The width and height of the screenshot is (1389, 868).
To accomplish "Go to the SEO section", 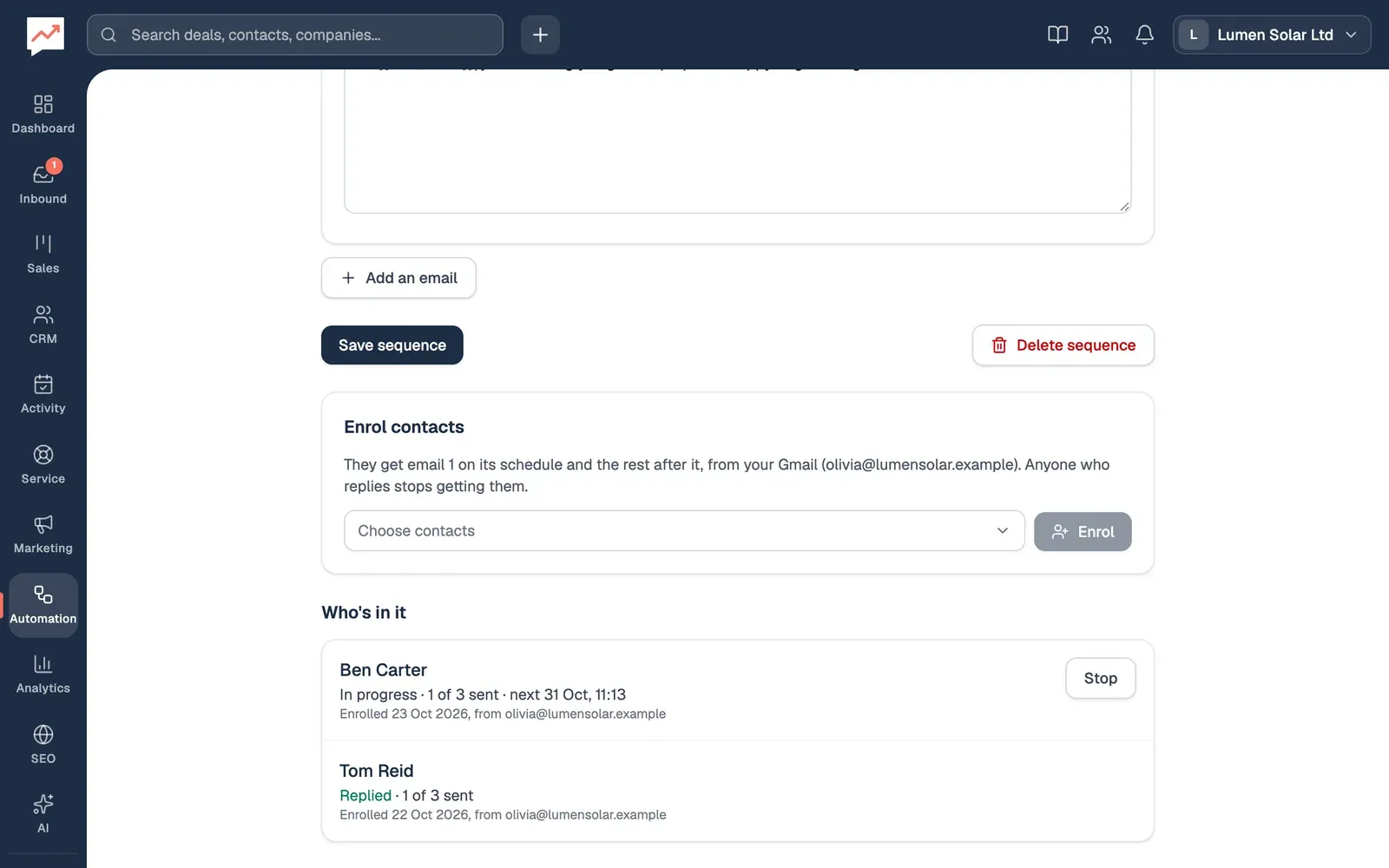I will coord(43,745).
